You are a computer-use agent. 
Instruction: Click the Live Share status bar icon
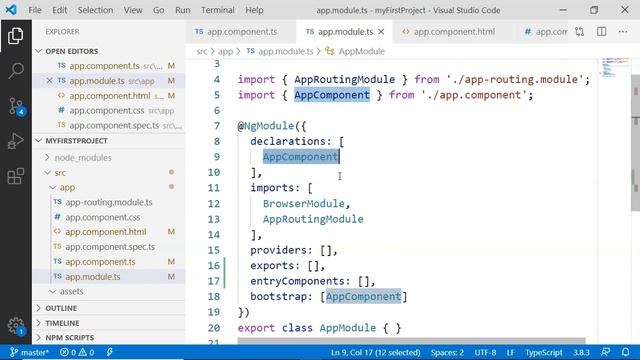click(x=109, y=352)
